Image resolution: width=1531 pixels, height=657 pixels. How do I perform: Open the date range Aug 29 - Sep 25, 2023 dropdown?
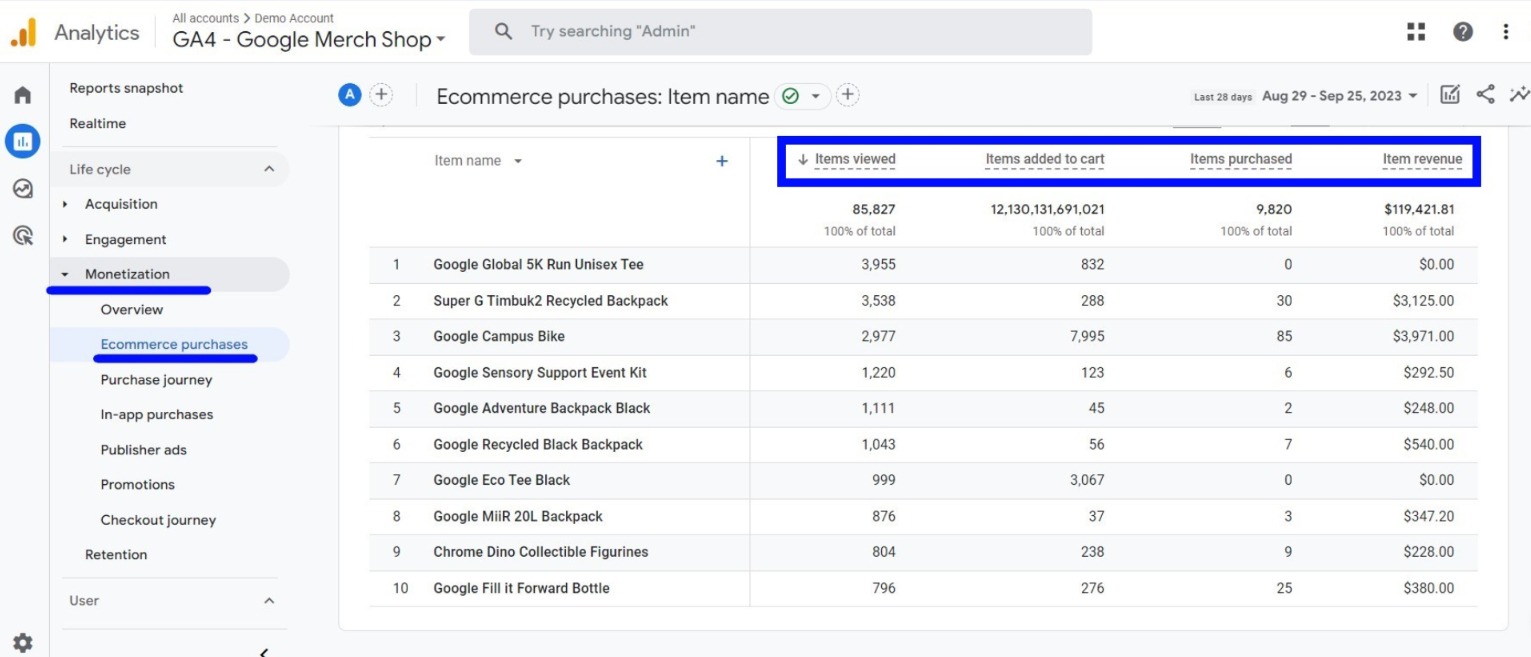click(1340, 96)
